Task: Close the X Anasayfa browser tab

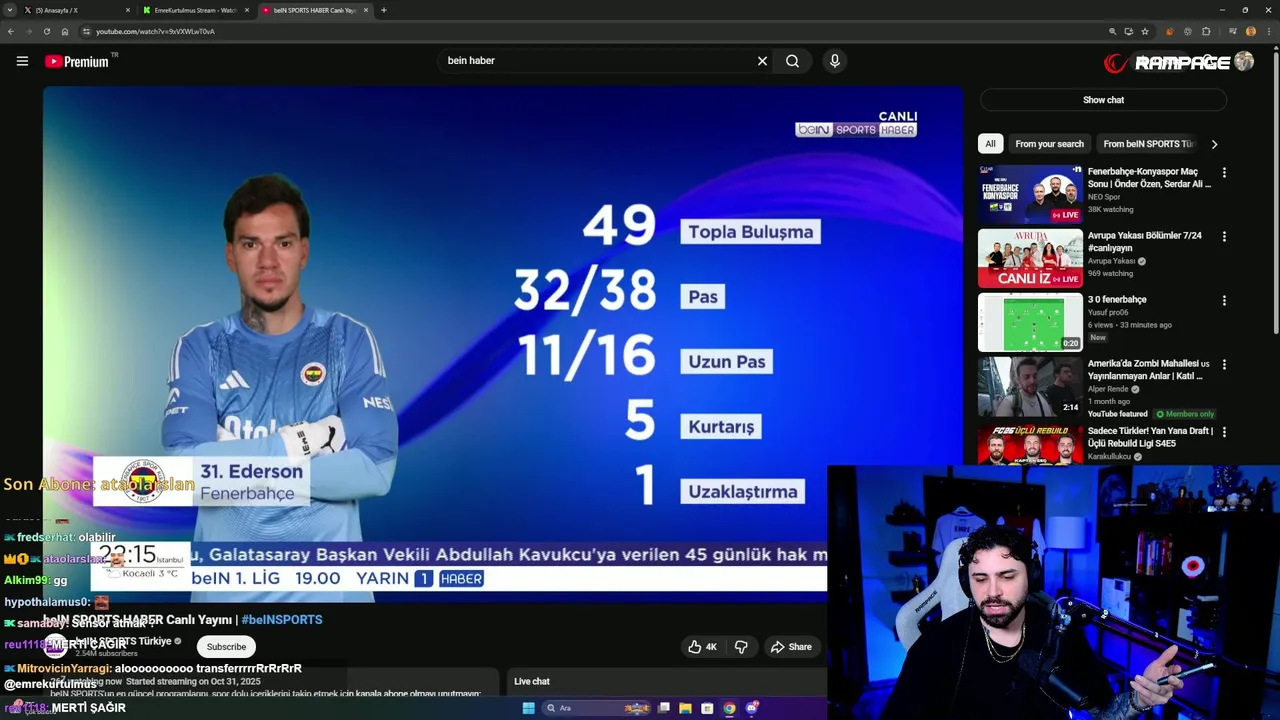Action: (128, 10)
